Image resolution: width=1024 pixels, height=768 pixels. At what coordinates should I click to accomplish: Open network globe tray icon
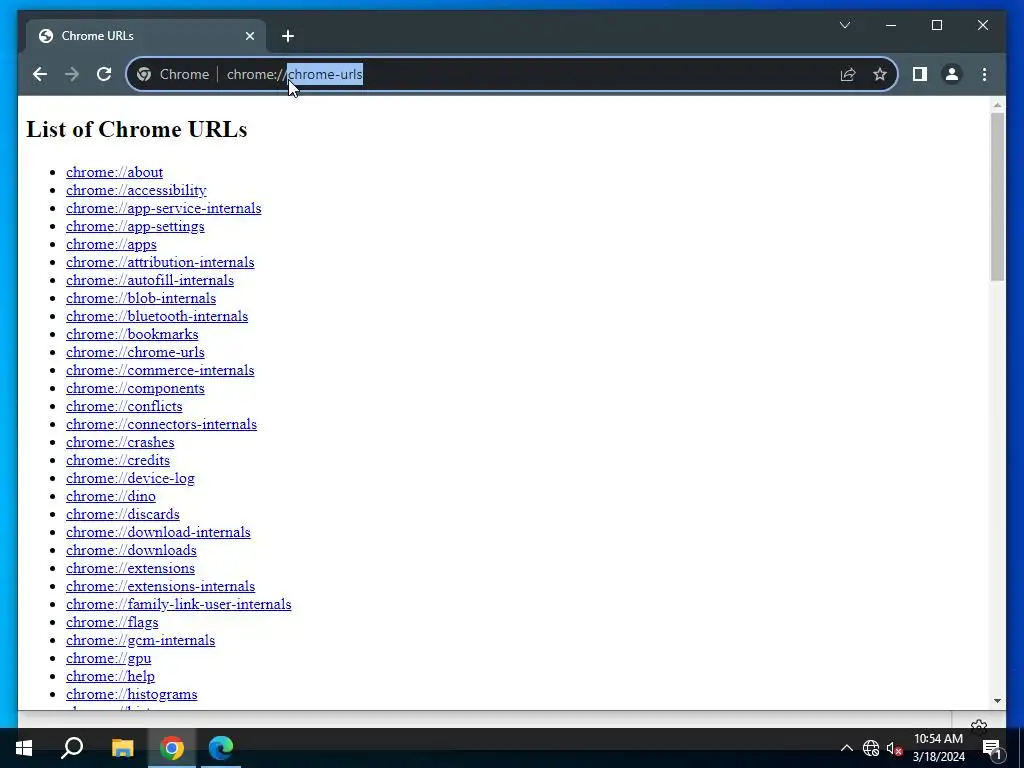(x=871, y=748)
